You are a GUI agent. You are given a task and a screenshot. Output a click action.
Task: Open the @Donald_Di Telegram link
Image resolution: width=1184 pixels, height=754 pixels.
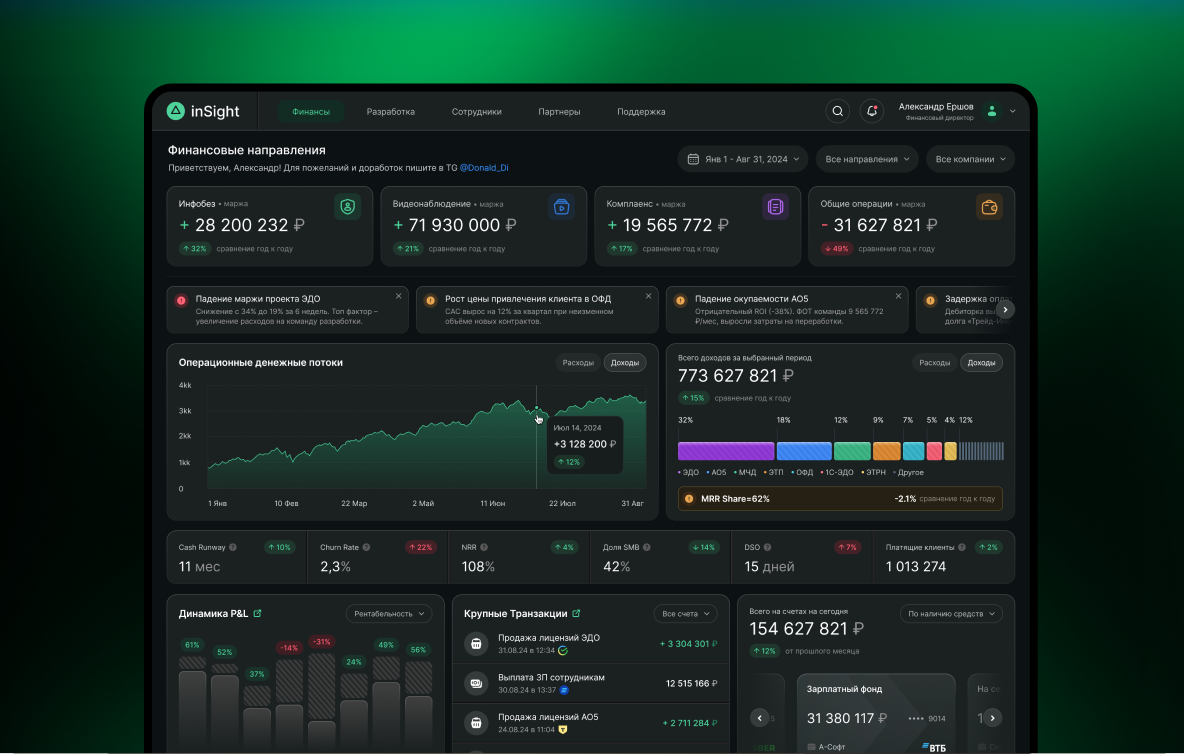[484, 168]
